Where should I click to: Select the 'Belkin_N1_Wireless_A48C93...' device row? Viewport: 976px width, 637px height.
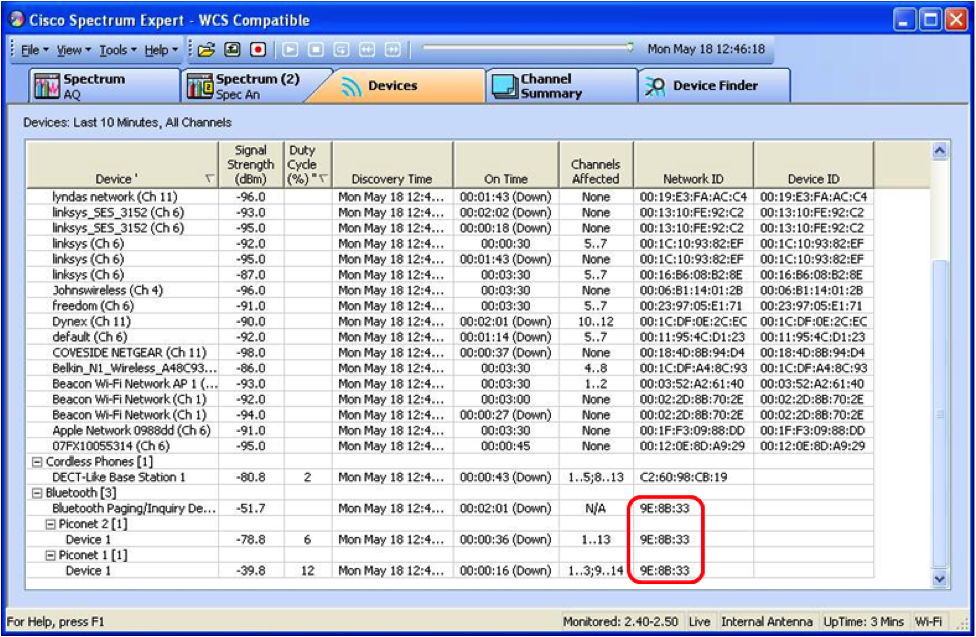(x=449, y=368)
